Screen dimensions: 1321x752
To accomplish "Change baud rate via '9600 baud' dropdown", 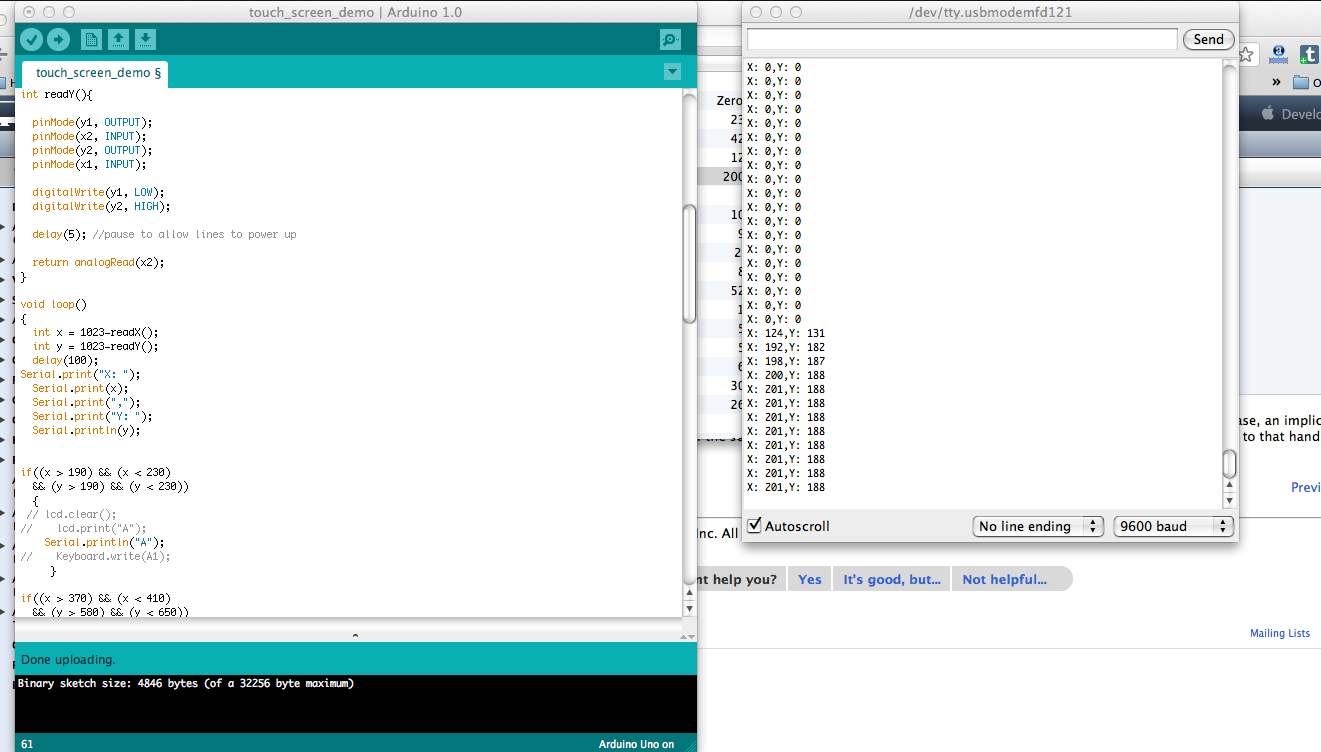I will pos(1173,525).
